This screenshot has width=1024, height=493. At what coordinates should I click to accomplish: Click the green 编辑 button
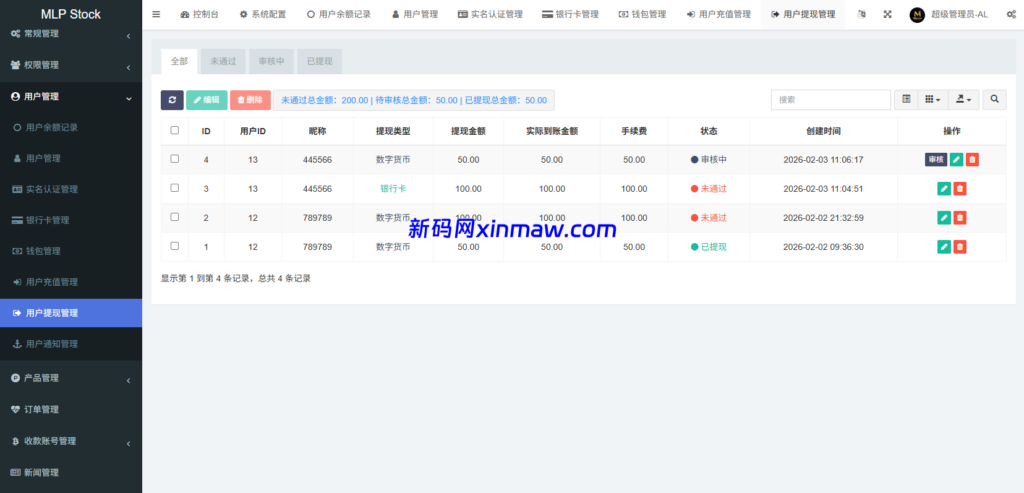coord(206,100)
